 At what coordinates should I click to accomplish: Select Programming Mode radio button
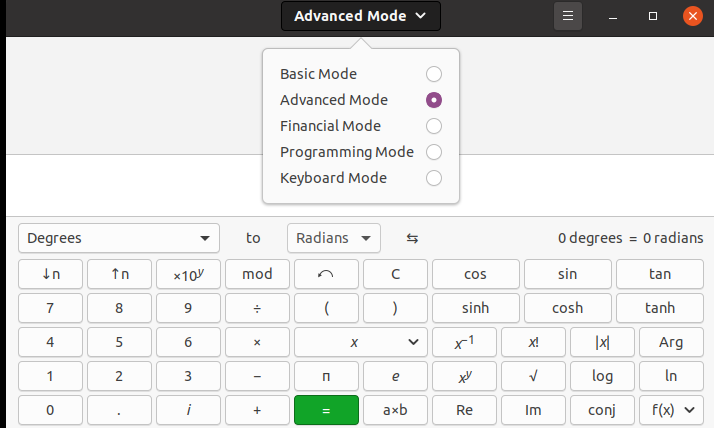[x=433, y=152]
